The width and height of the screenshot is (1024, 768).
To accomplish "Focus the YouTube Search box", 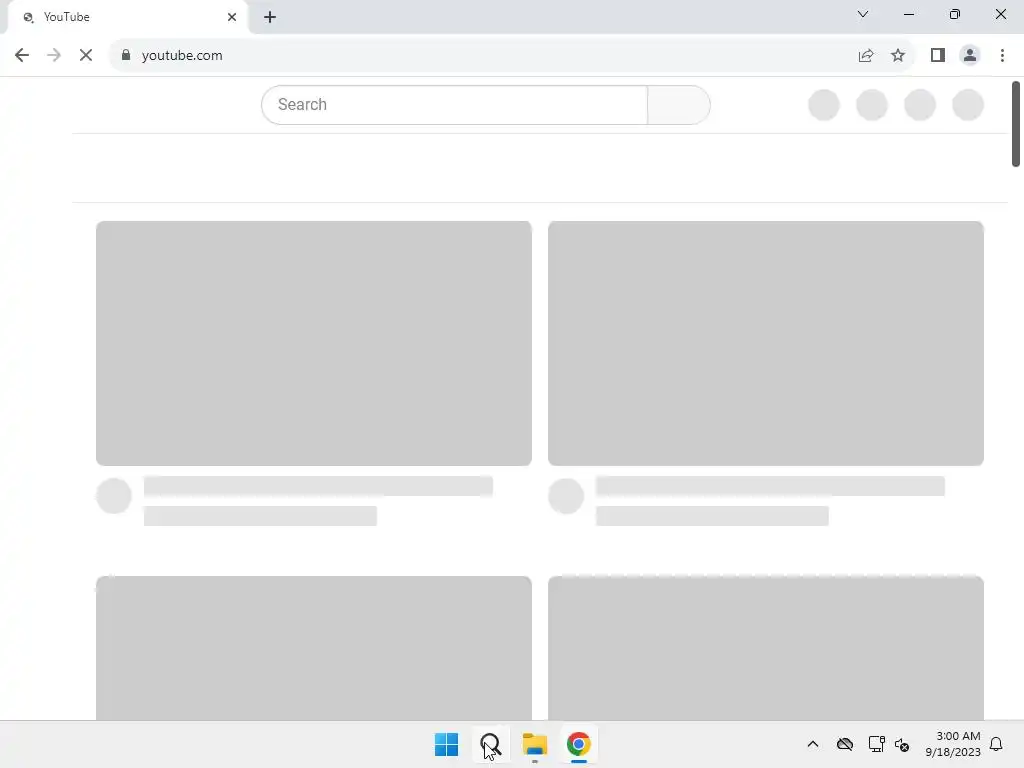I will coord(455,104).
